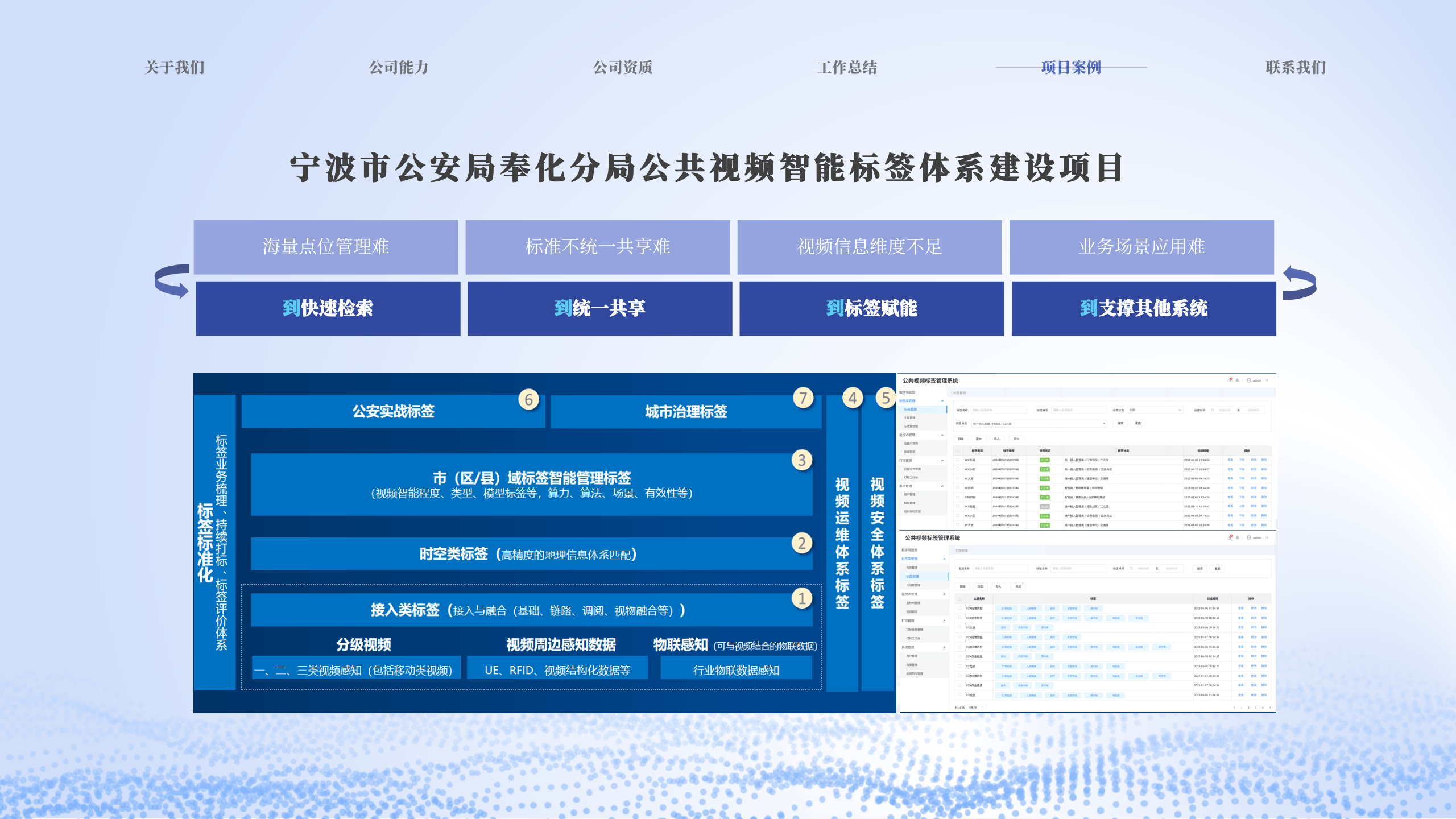The image size is (1456, 819).
Task: Click the admin avatar in 主题管理 screenshot header
Action: [x=1248, y=537]
